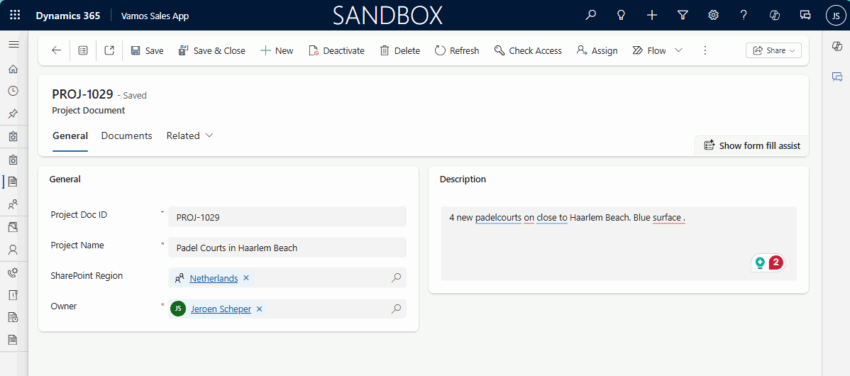Click Delete in the command bar
This screenshot has width=850, height=376.
pyautogui.click(x=400, y=50)
